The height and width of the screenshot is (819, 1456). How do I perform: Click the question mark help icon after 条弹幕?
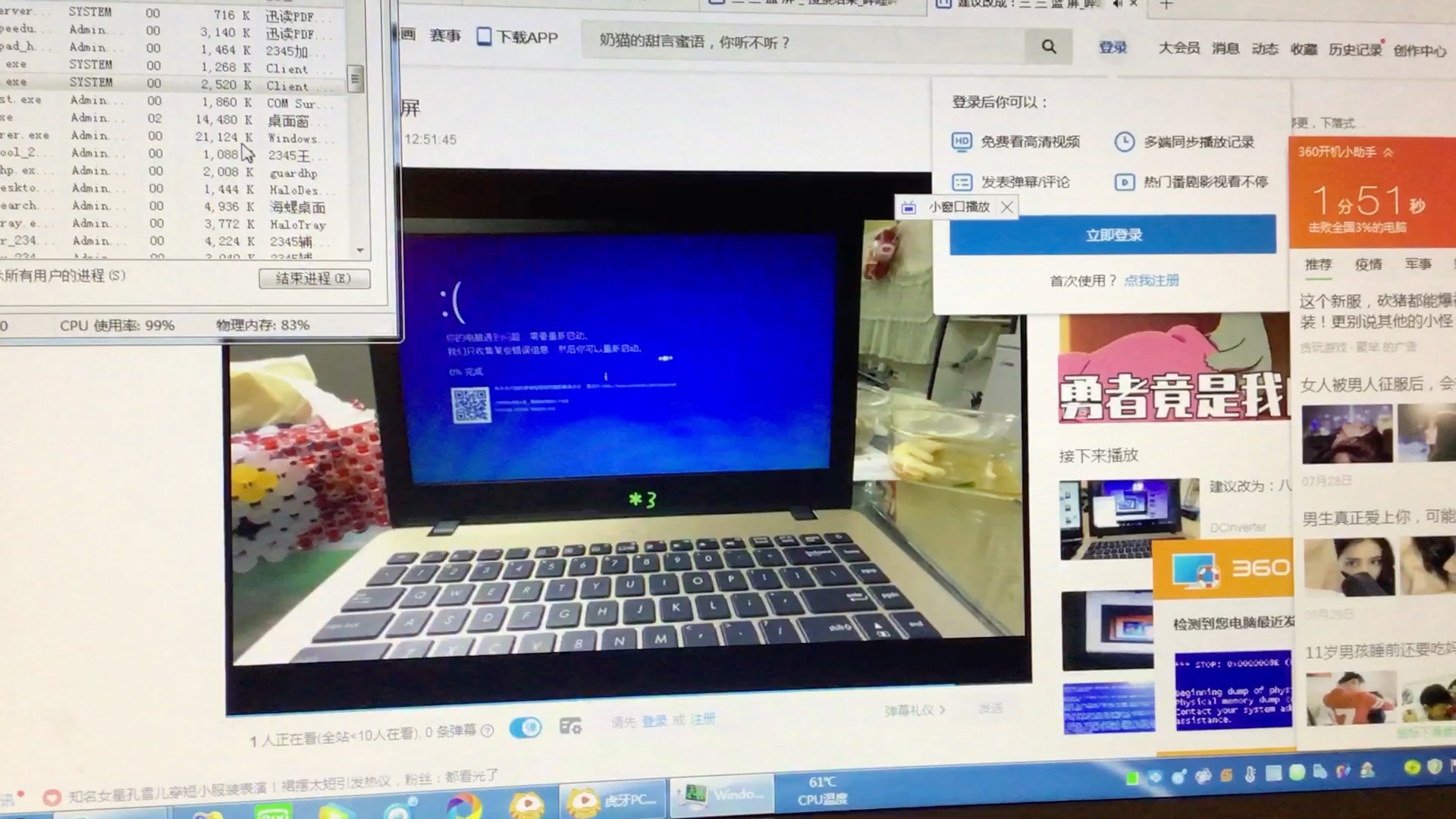(488, 730)
